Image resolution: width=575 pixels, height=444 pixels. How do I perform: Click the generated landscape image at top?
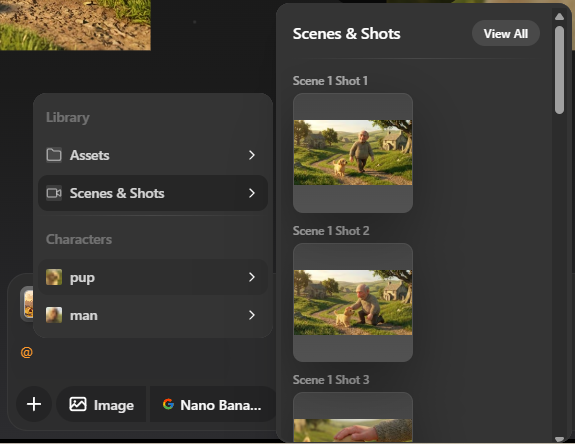coord(75,25)
